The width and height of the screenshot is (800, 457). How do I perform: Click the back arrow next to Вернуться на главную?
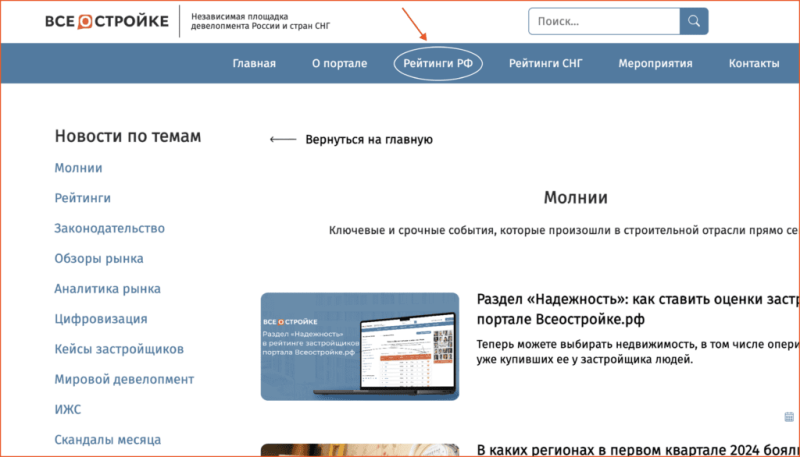tap(283, 139)
